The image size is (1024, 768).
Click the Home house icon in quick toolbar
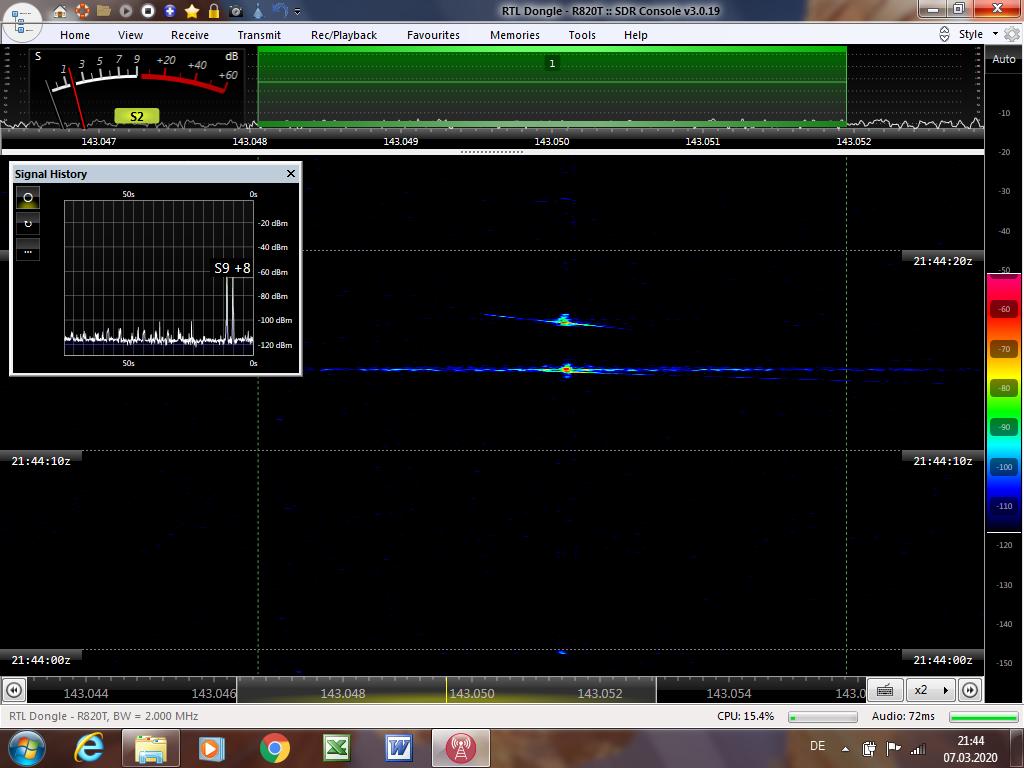[x=59, y=10]
